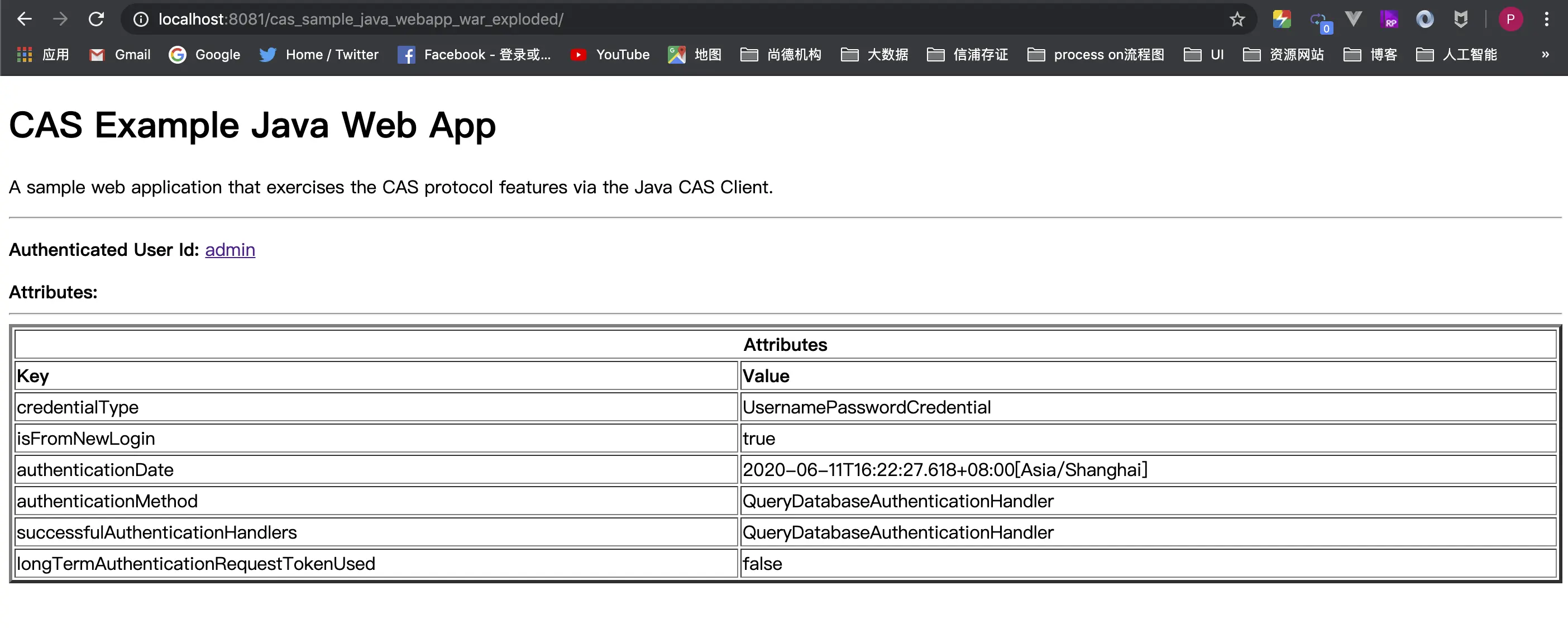Click the shield extension icon

(1461, 19)
